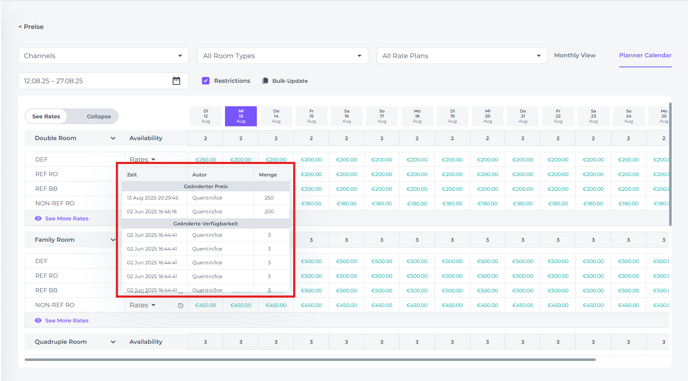Viewport: 688px width, 381px height.
Task: Switch to See Rates mode
Action: (x=46, y=116)
